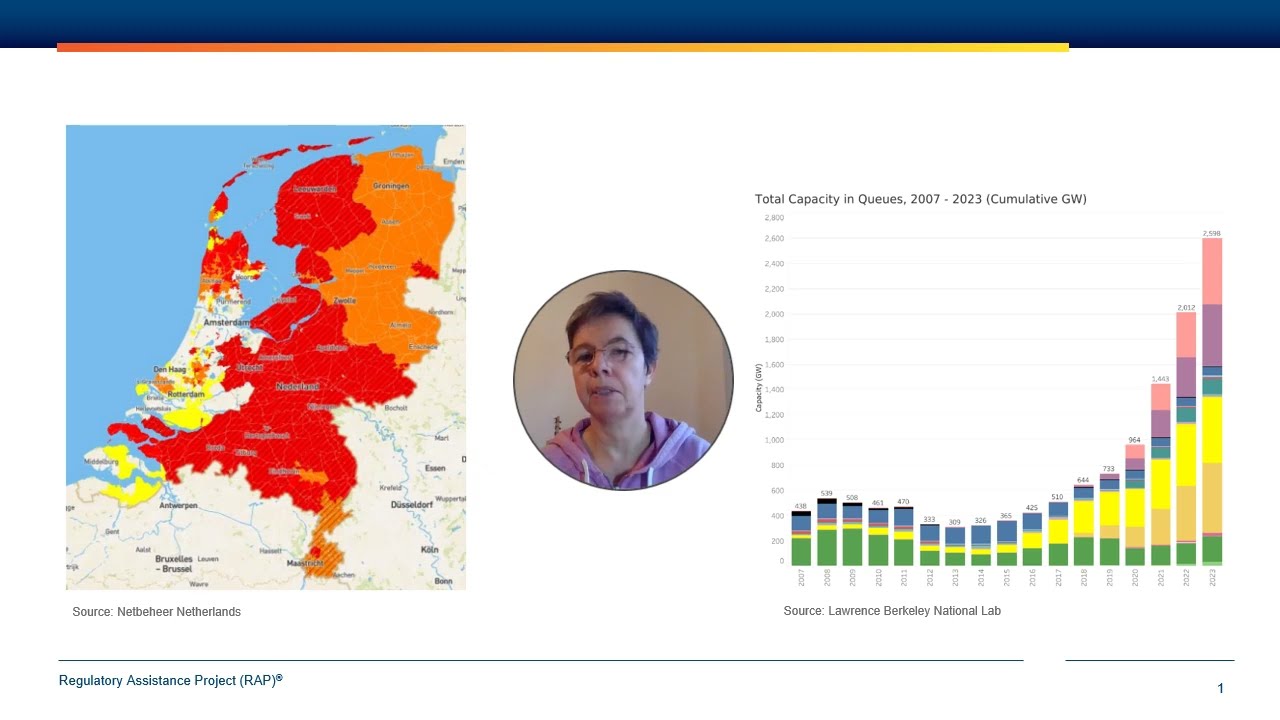
Task: Click 'Essen' label on the map
Action: 435,468
